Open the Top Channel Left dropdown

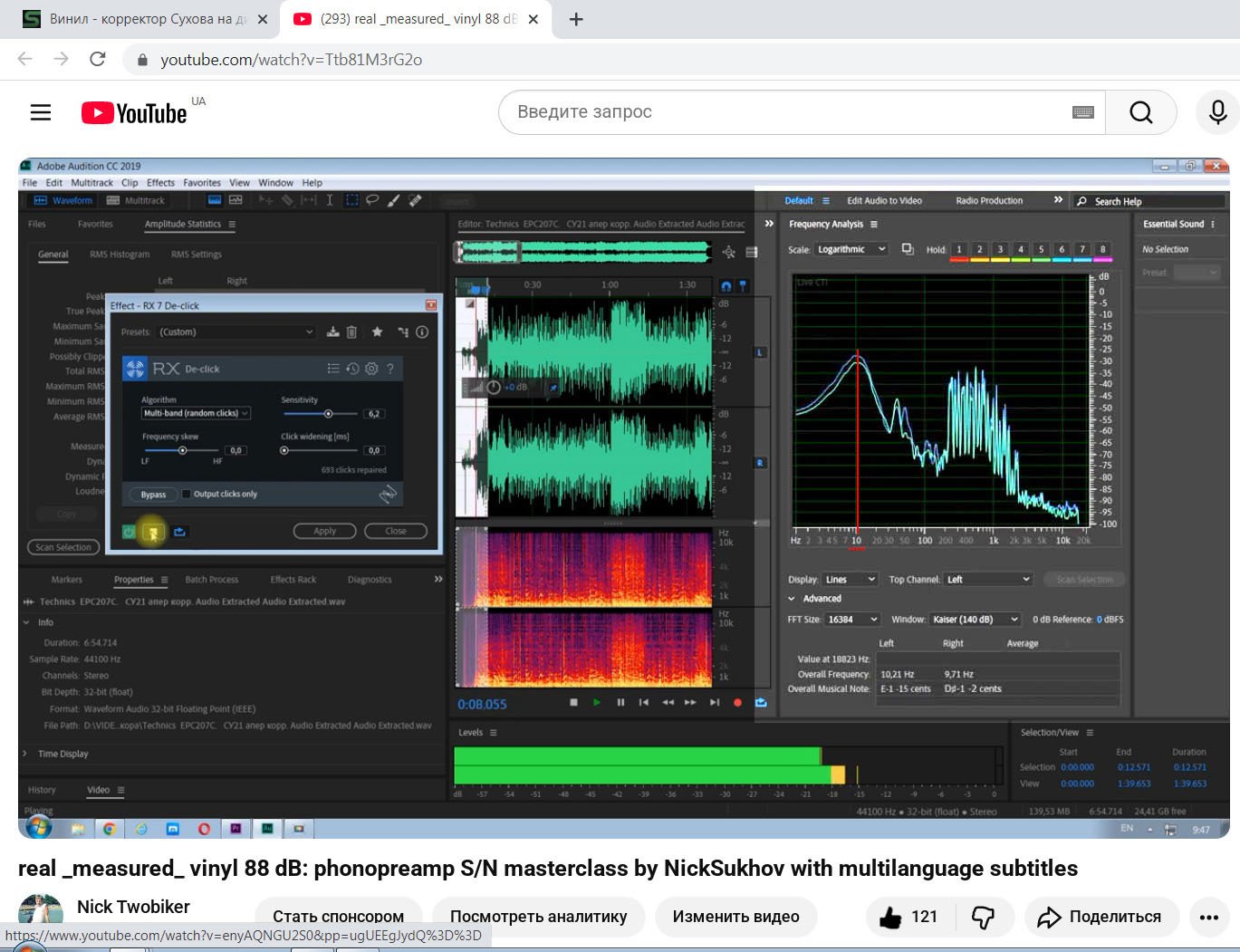click(988, 580)
